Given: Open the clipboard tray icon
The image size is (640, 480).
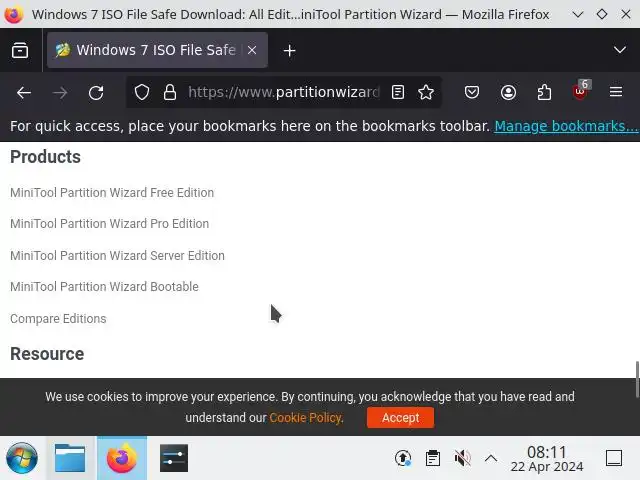Looking at the screenshot, I should [433, 458].
